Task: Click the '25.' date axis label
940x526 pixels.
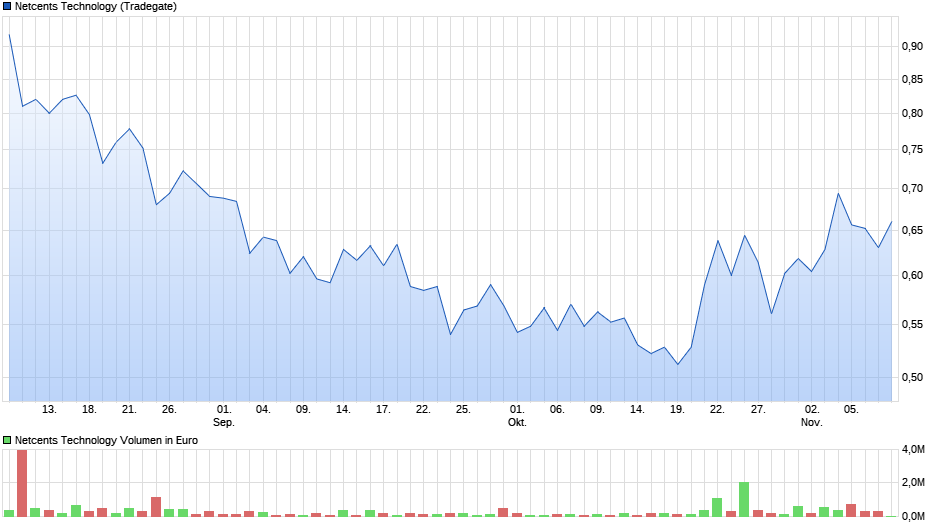Action: pos(463,409)
